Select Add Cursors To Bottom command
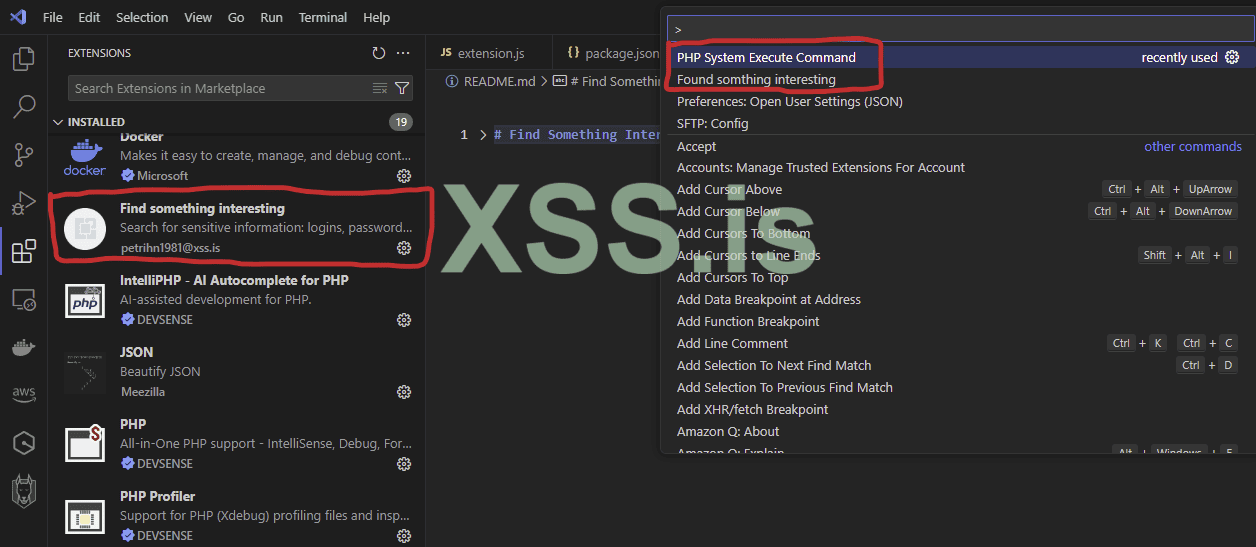Viewport: 1256px width, 547px height. pyautogui.click(x=960, y=233)
